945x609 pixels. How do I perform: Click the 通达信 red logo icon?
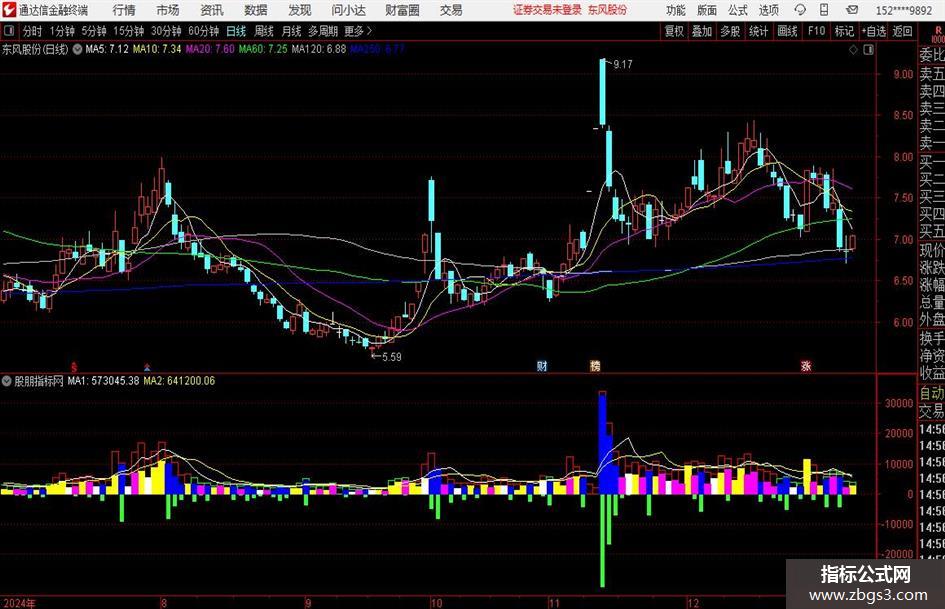pyautogui.click(x=9, y=10)
